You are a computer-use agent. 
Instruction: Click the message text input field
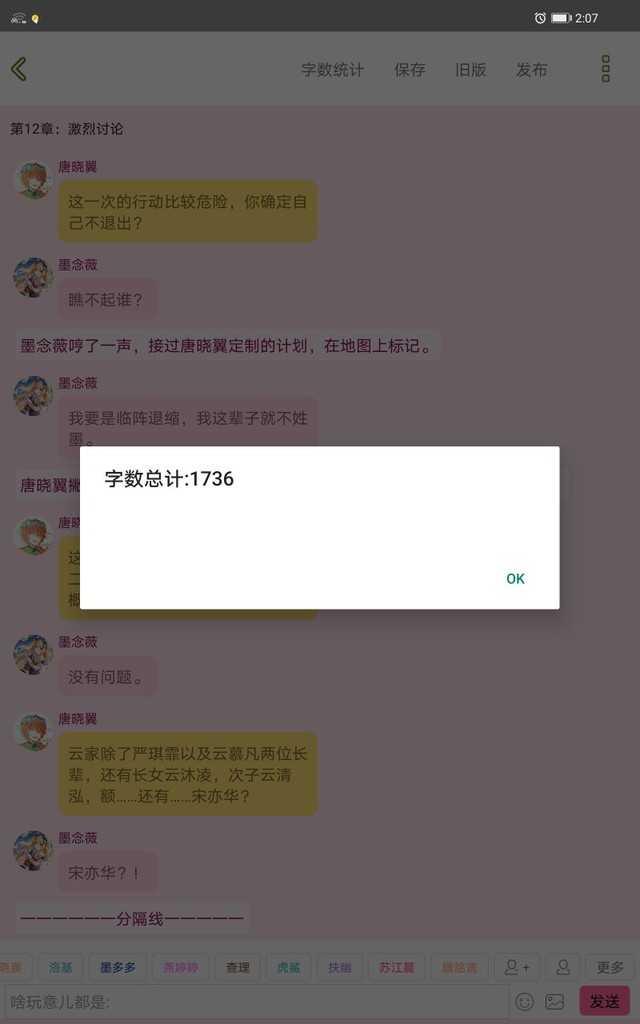257,1001
